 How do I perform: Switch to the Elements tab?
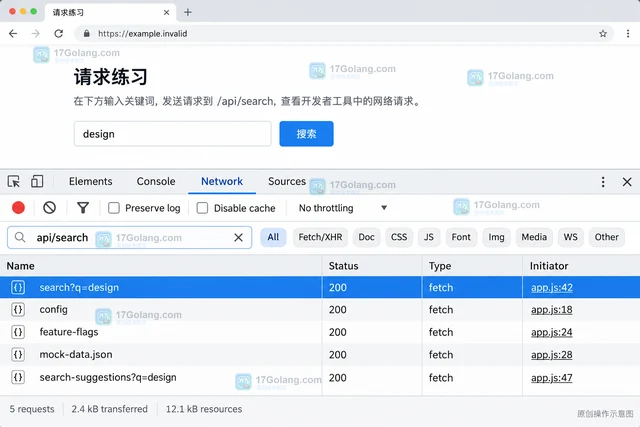tap(91, 181)
